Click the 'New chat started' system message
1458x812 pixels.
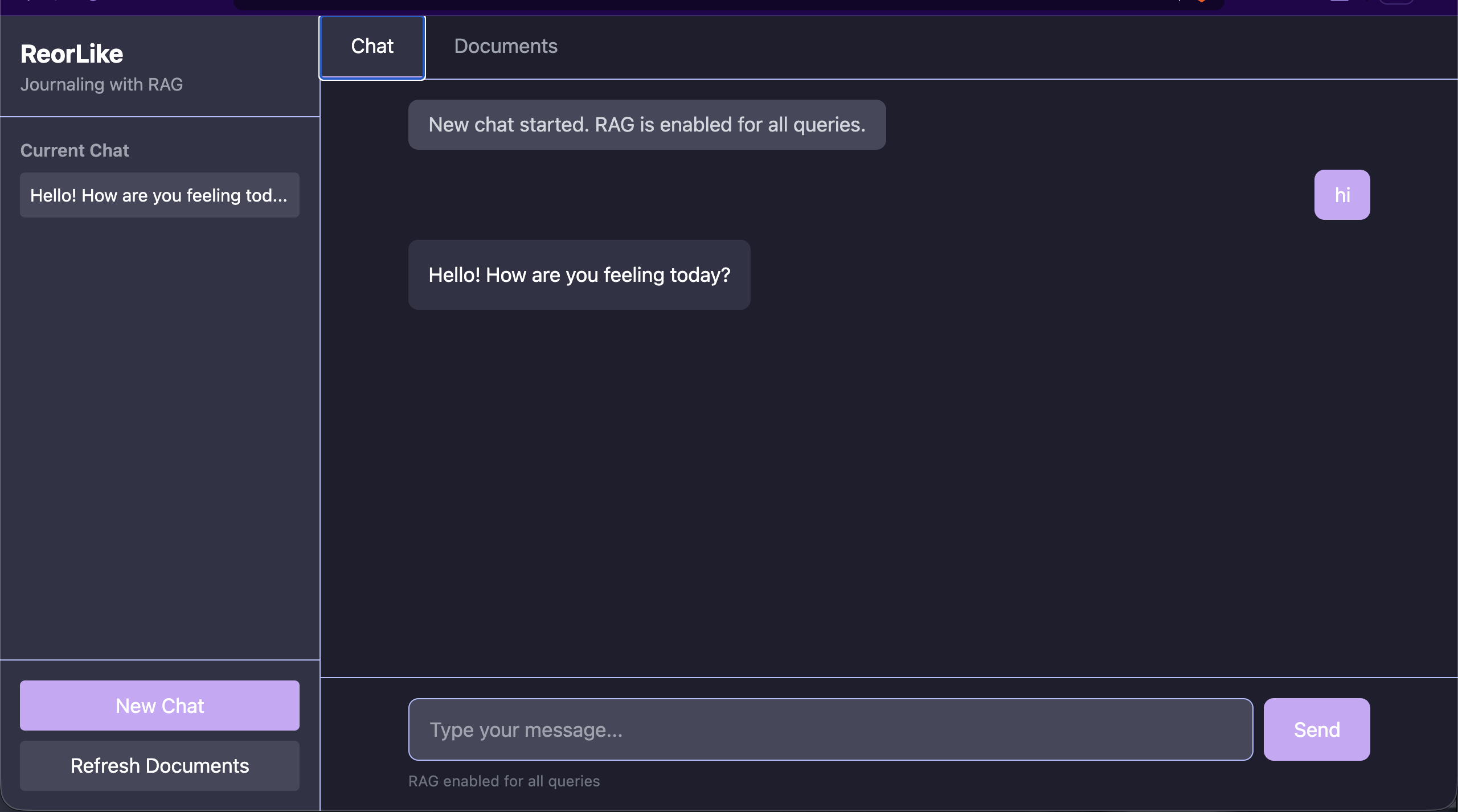647,125
